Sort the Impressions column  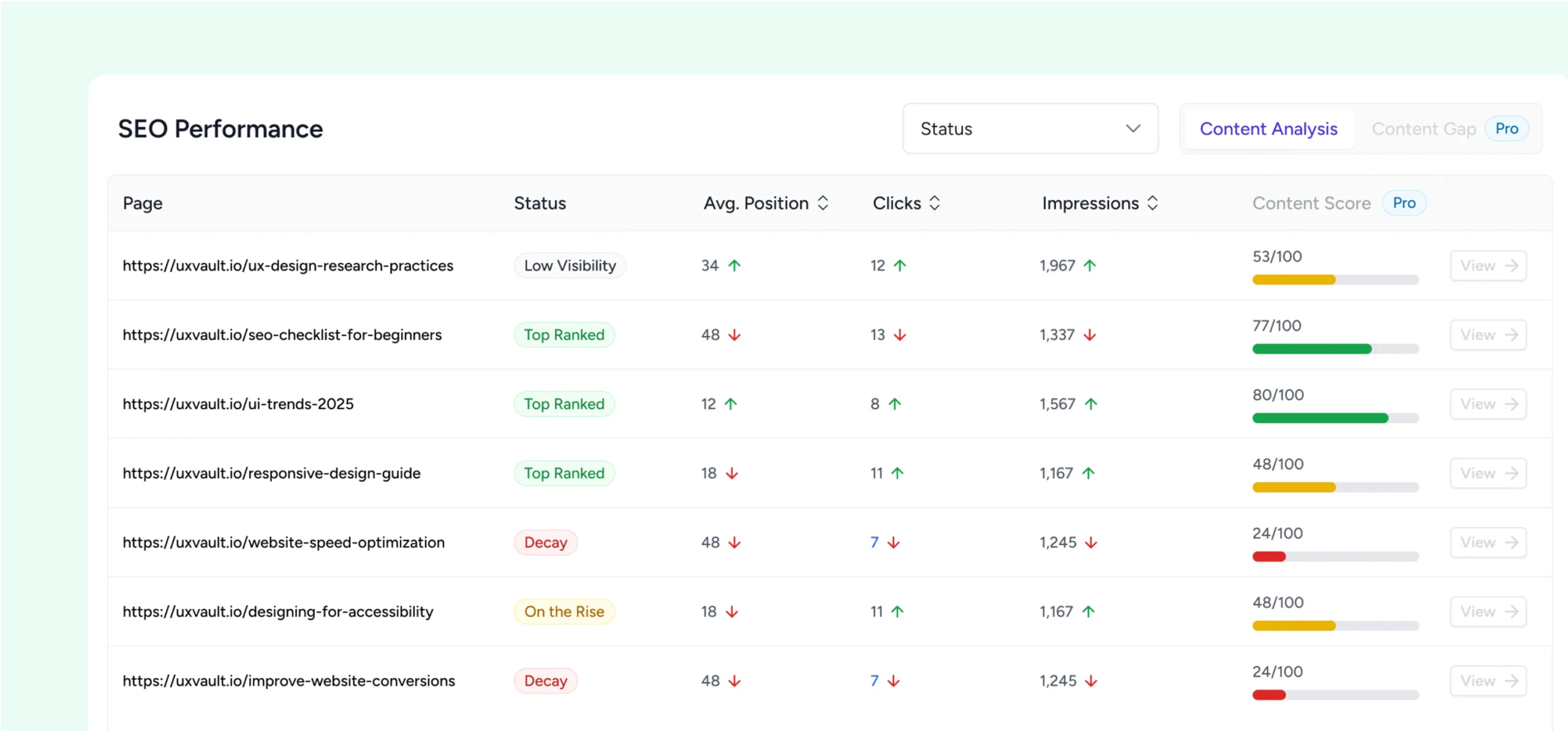(1153, 203)
